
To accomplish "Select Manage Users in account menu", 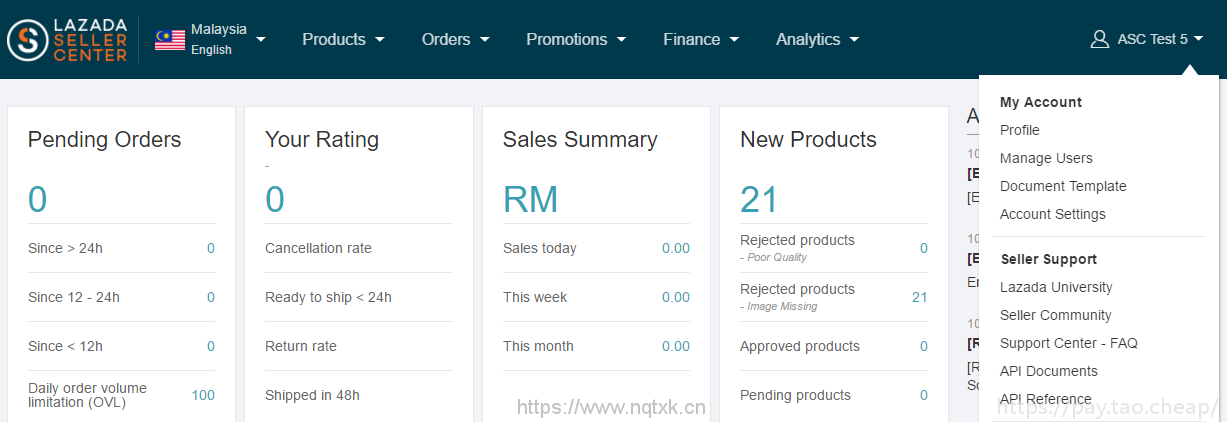I will pyautogui.click(x=1046, y=158).
